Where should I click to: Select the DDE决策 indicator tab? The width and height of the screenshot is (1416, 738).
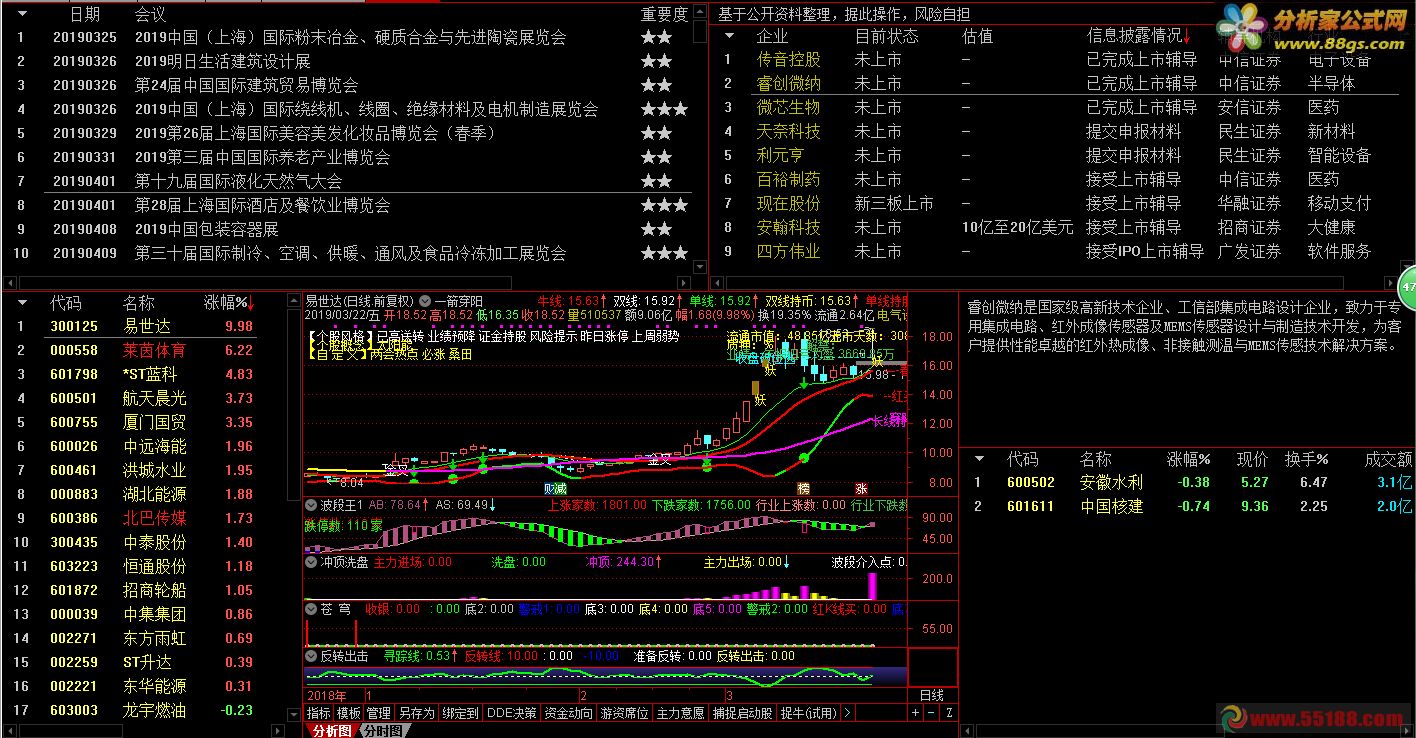click(x=512, y=713)
